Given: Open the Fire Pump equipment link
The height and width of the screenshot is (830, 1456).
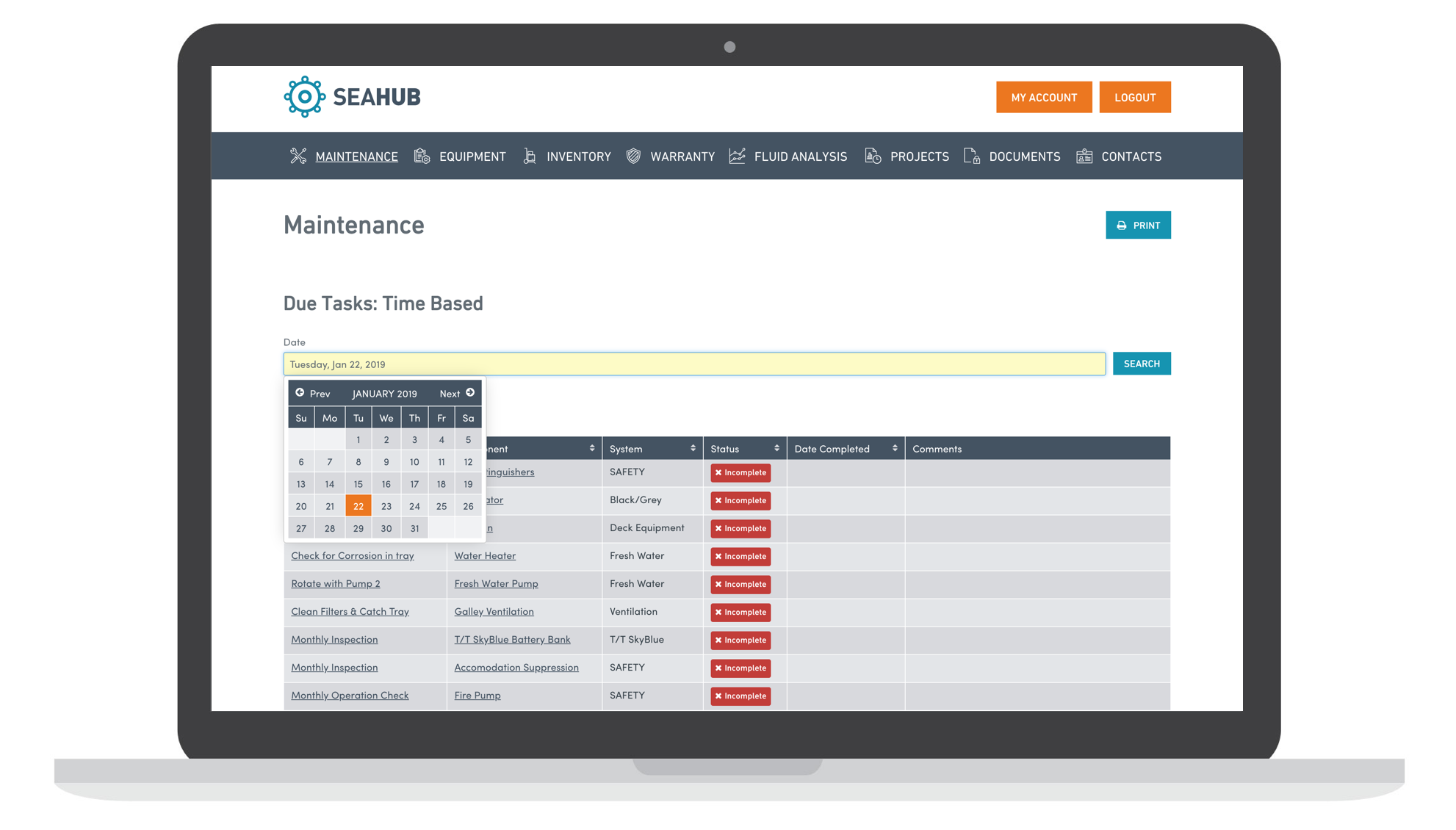Looking at the screenshot, I should [x=477, y=695].
